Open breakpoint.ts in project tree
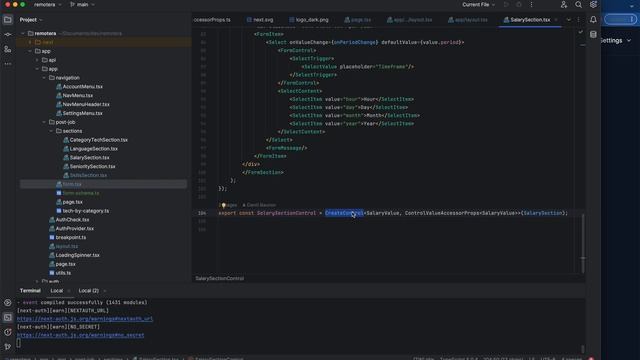Image resolution: width=640 pixels, height=360 pixels. 71,238
